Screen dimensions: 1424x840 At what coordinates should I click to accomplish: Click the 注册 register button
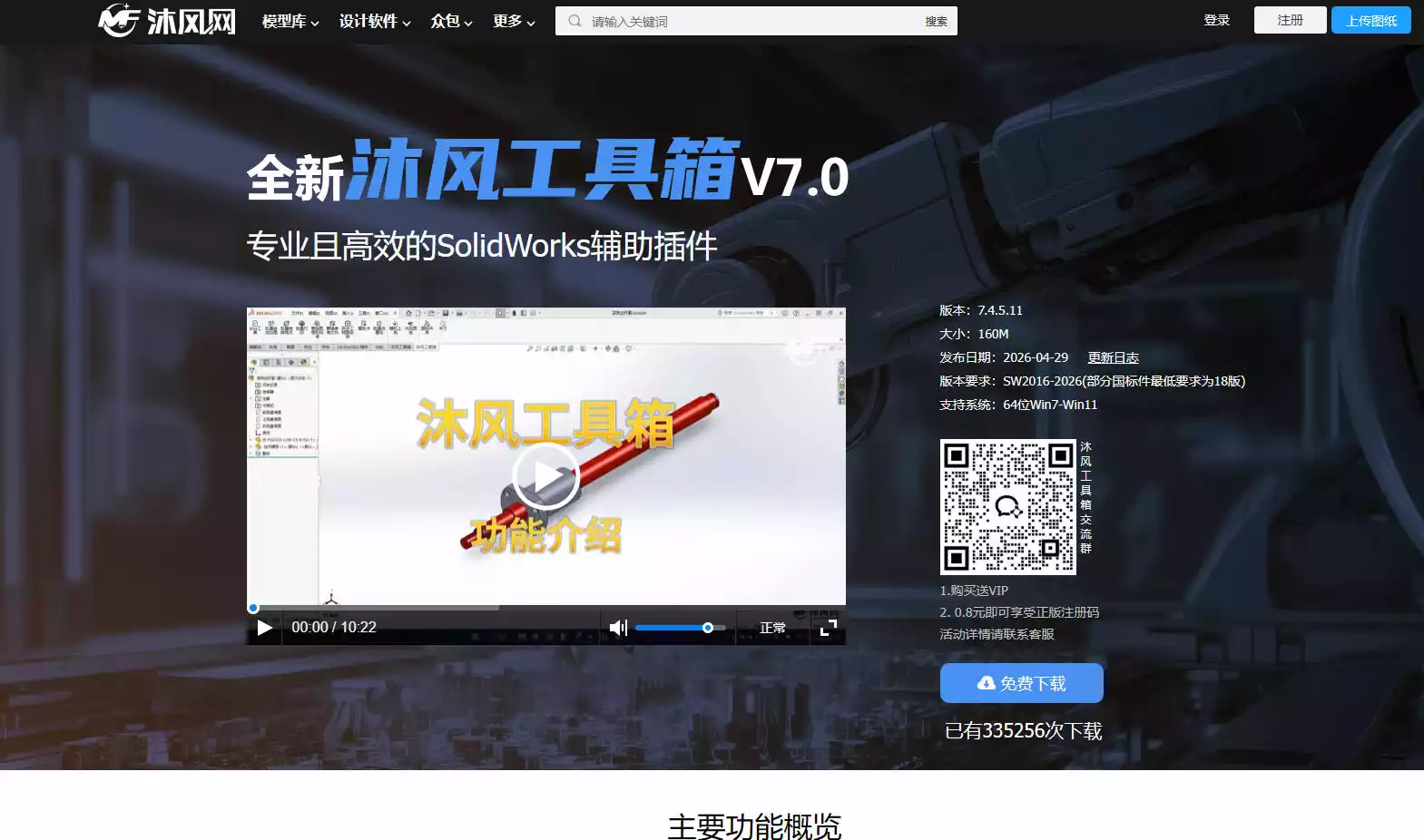1290,20
